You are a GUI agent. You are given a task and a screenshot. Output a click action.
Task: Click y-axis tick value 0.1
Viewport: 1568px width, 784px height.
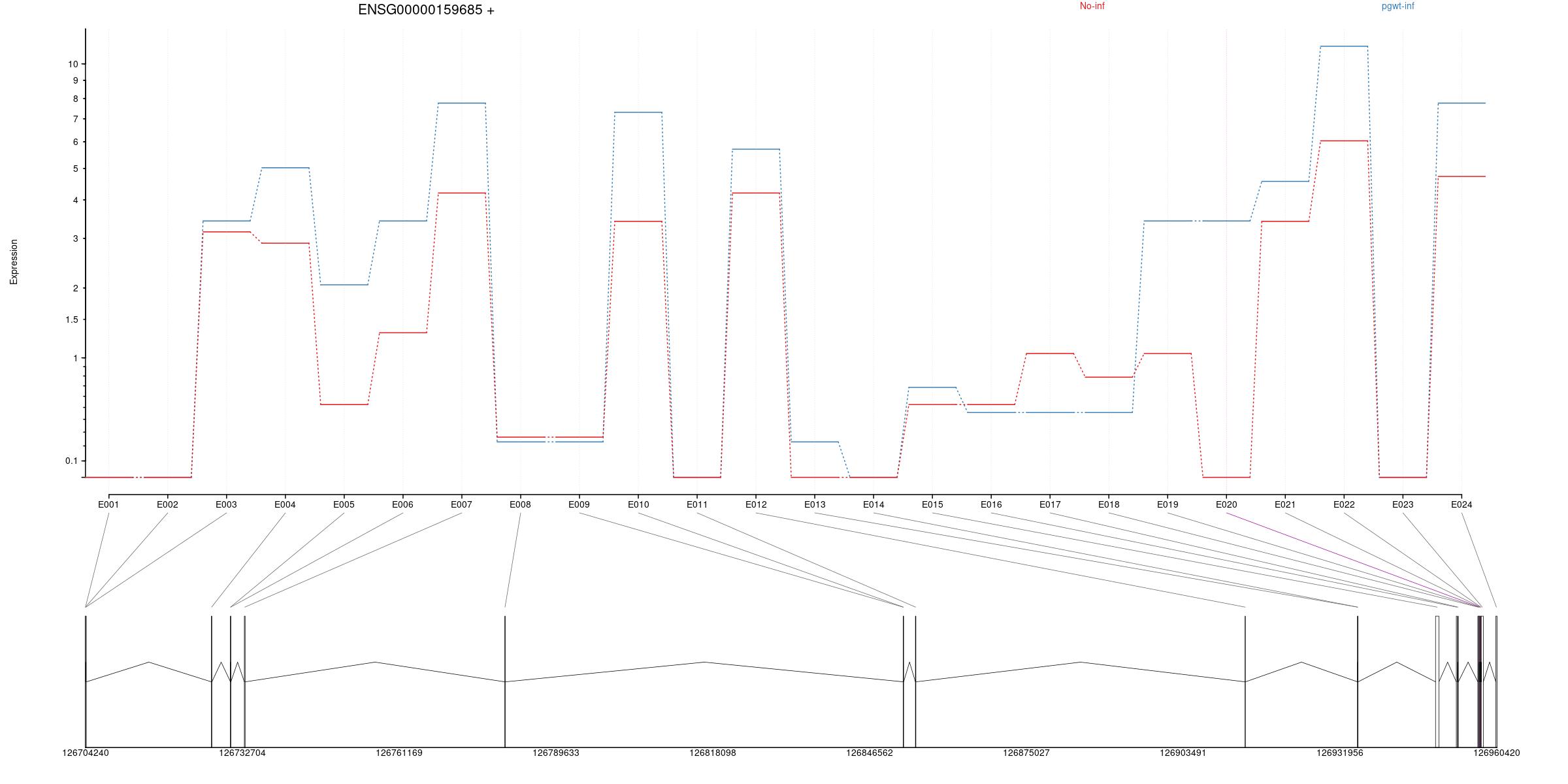tap(71, 461)
